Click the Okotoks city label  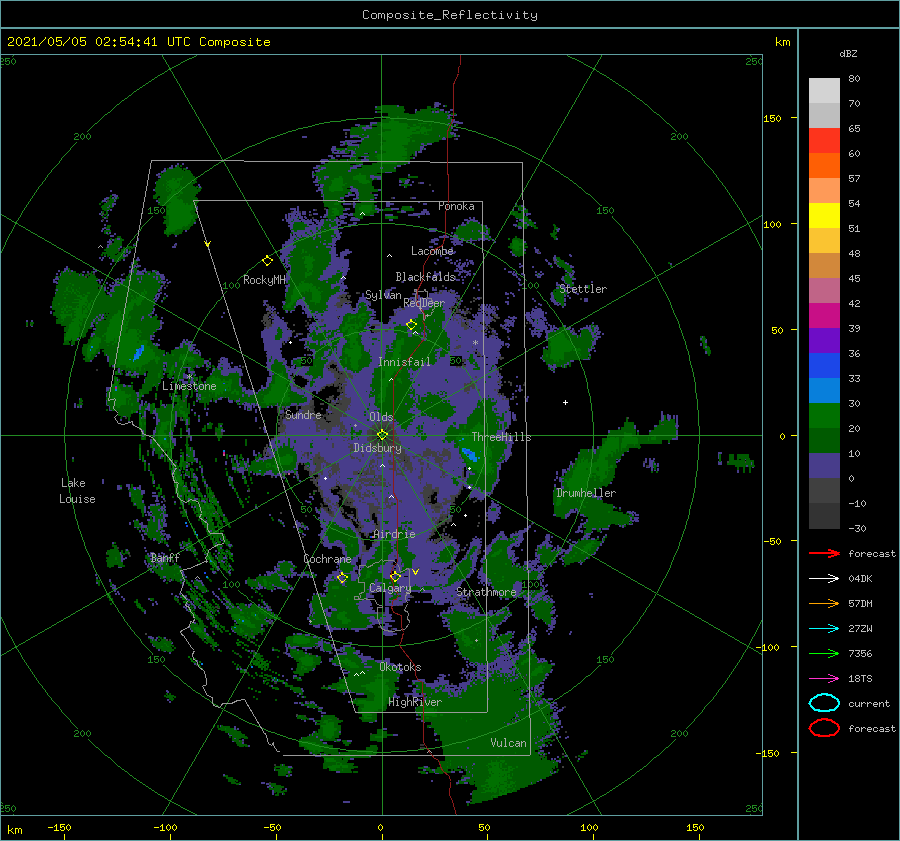pyautogui.click(x=400, y=667)
